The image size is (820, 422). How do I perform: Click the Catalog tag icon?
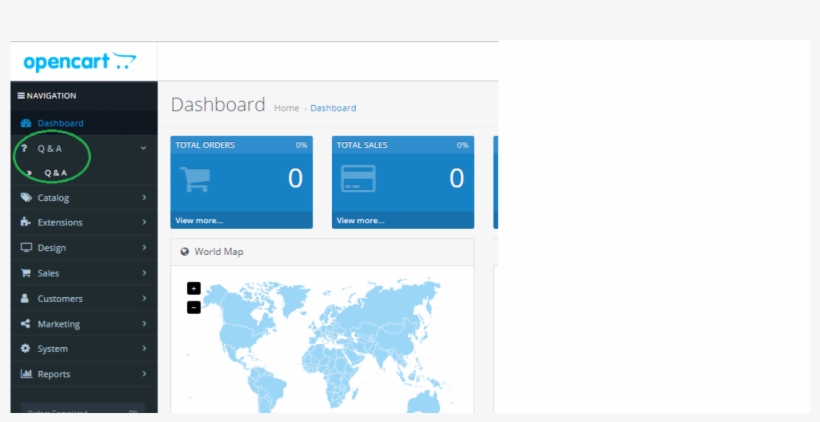26,198
